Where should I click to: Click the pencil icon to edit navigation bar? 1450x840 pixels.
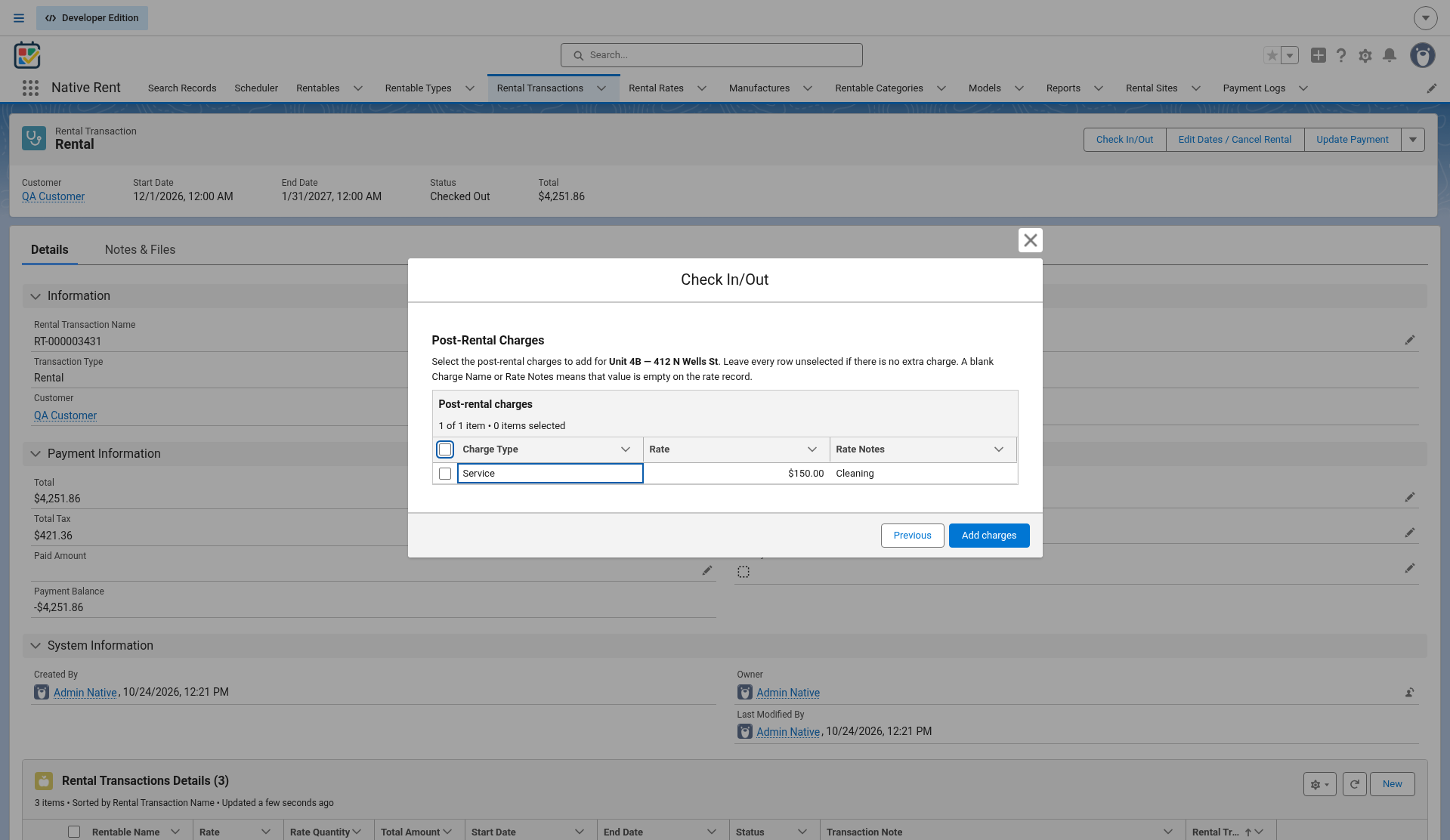(x=1432, y=88)
